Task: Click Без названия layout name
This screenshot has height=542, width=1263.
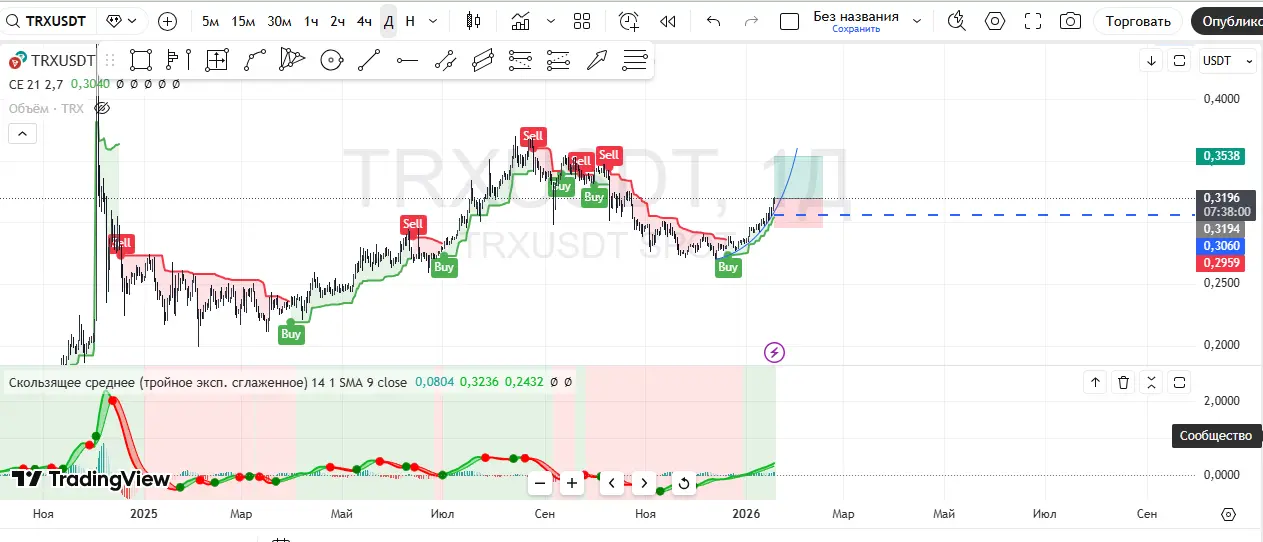Action: coord(855,16)
